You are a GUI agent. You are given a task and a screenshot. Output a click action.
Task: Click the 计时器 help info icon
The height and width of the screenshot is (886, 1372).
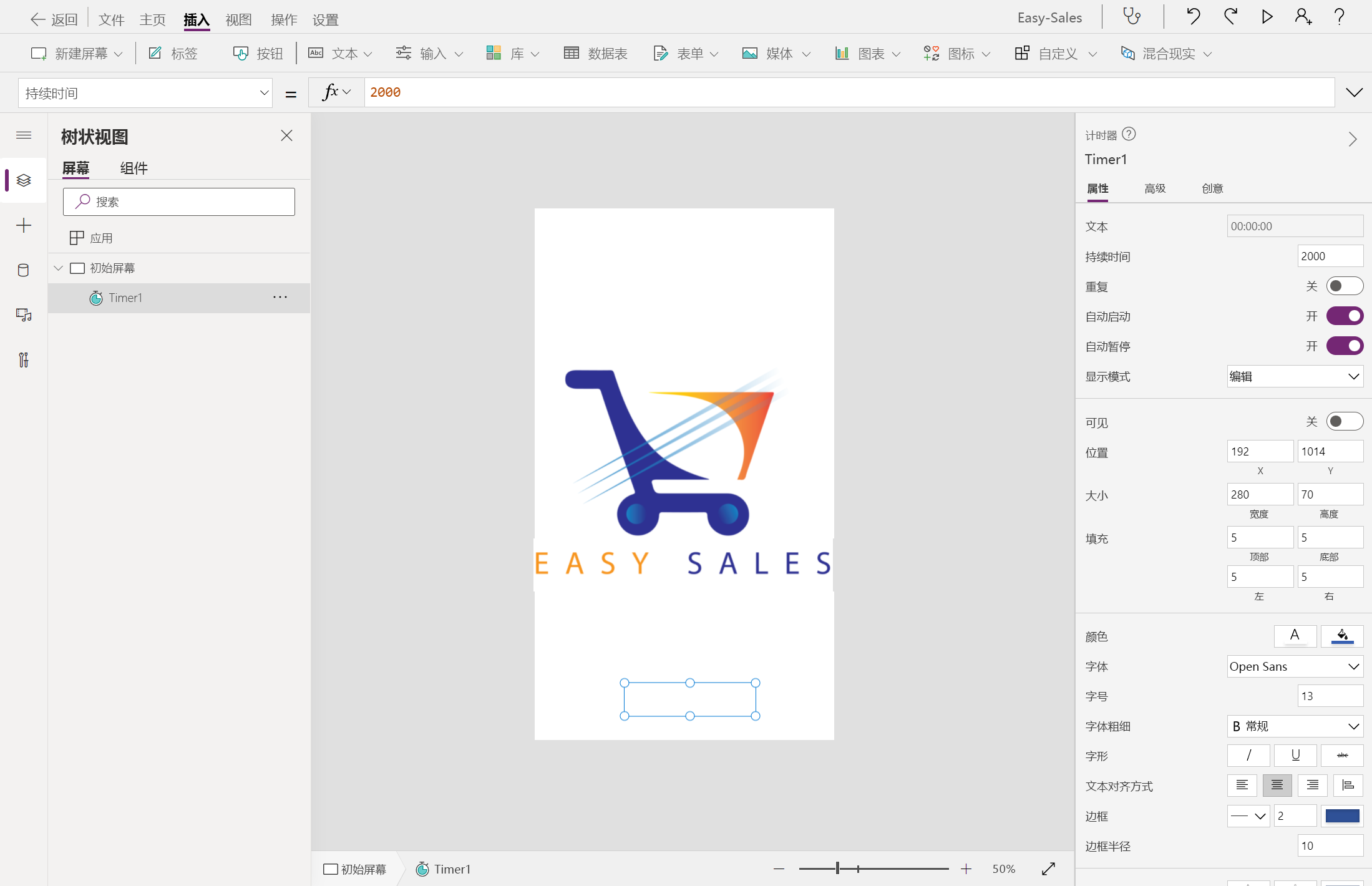click(1129, 134)
